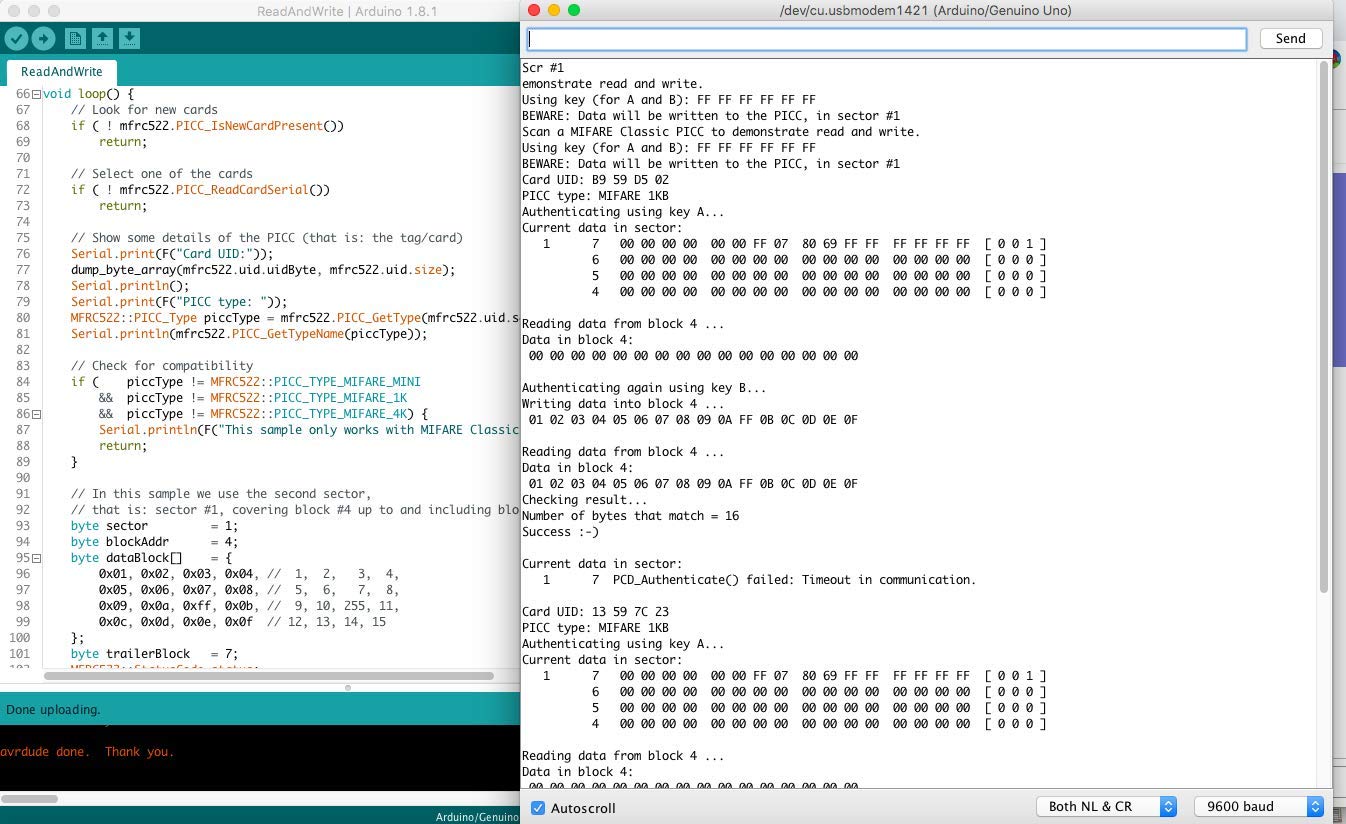Click the console horizontal scrollbar thumb
This screenshot has width=1346, height=824.
pyautogui.click(x=29, y=798)
